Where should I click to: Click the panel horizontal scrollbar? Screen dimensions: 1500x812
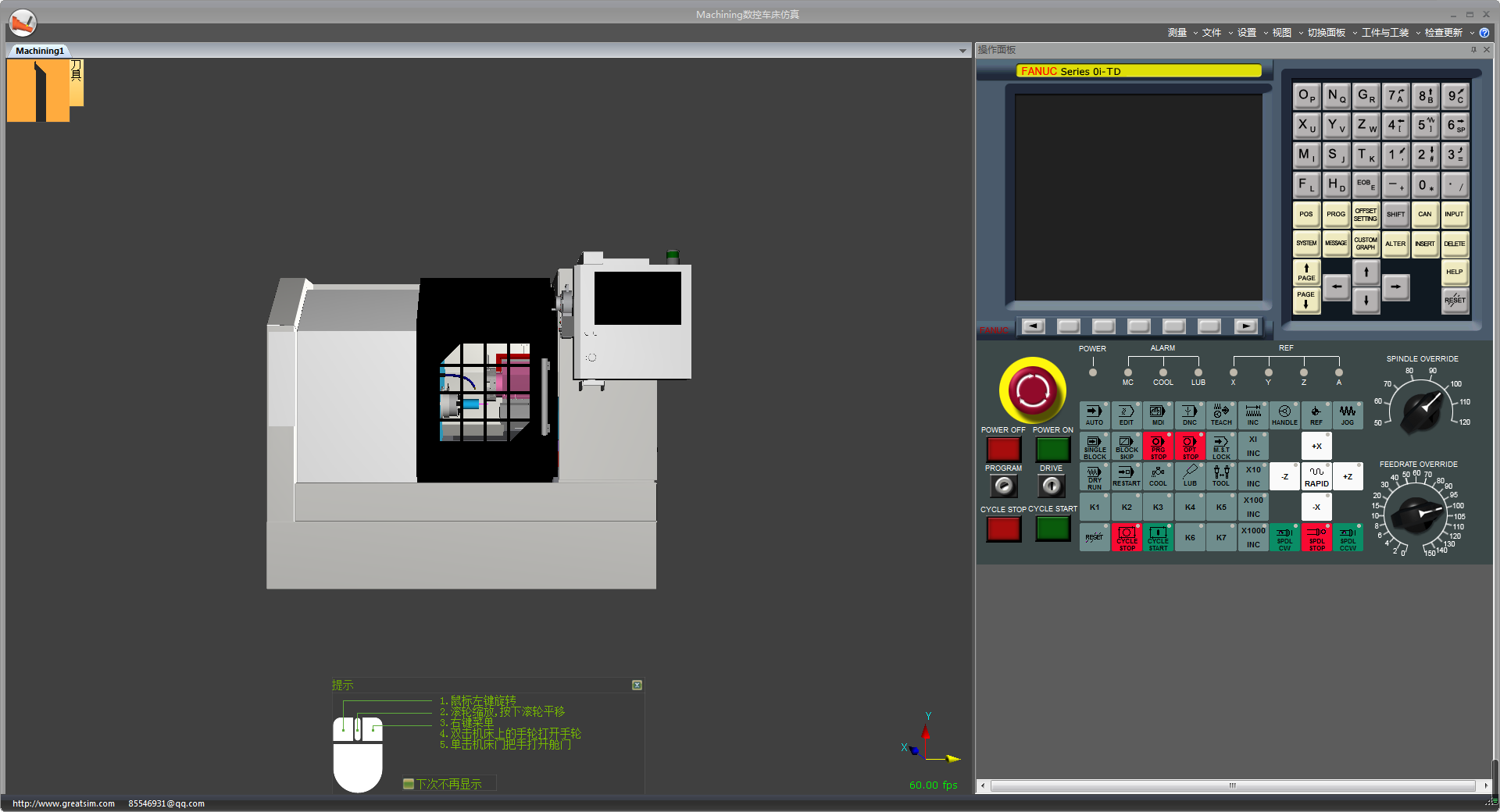1233,785
